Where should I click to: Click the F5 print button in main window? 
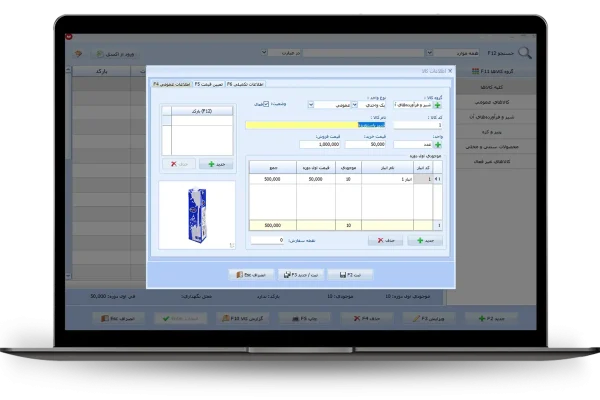click(x=305, y=318)
